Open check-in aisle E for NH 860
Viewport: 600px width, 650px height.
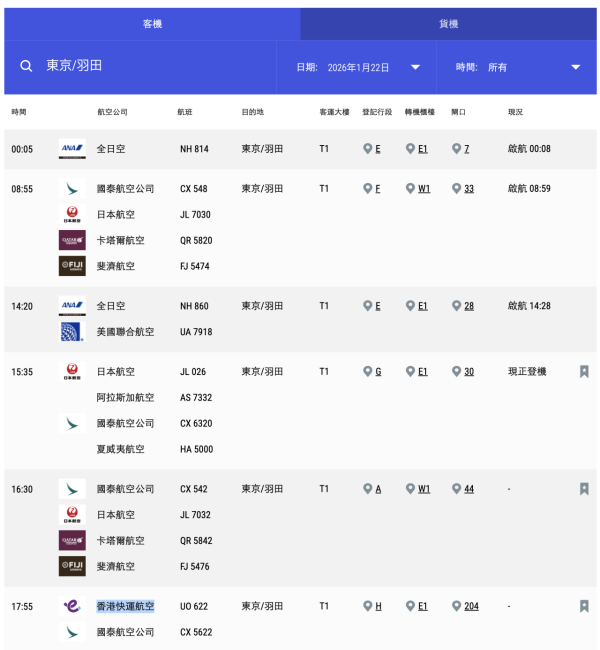pyautogui.click(x=378, y=306)
